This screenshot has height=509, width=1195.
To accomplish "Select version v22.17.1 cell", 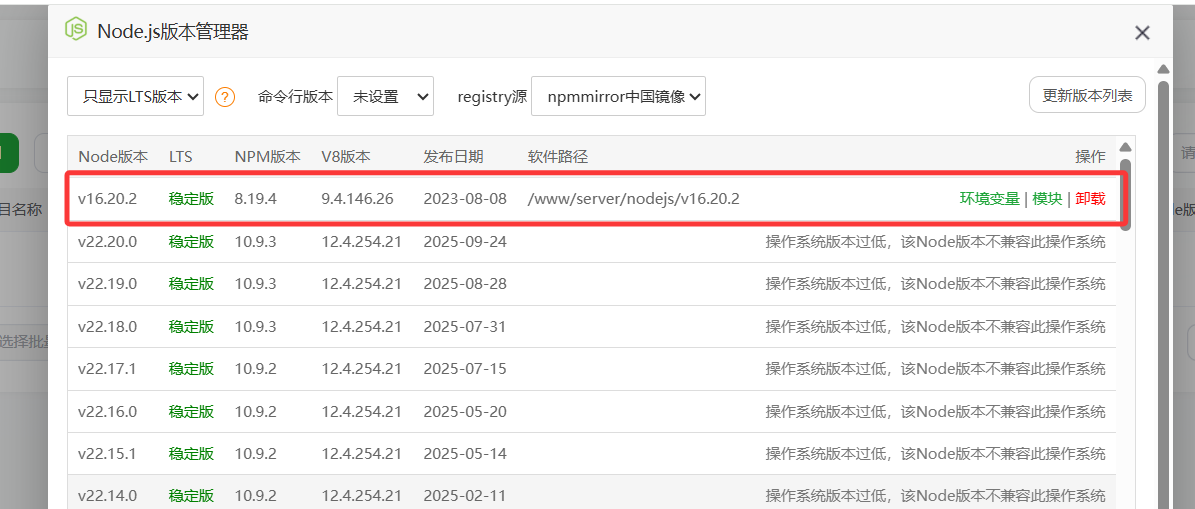I will pos(107,369).
